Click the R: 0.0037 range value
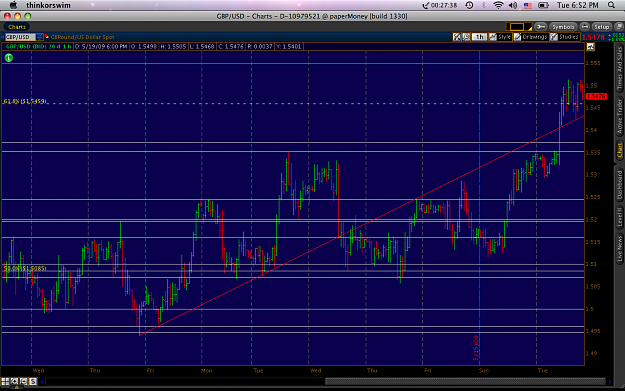This screenshot has width=625, height=391. click(x=259, y=47)
